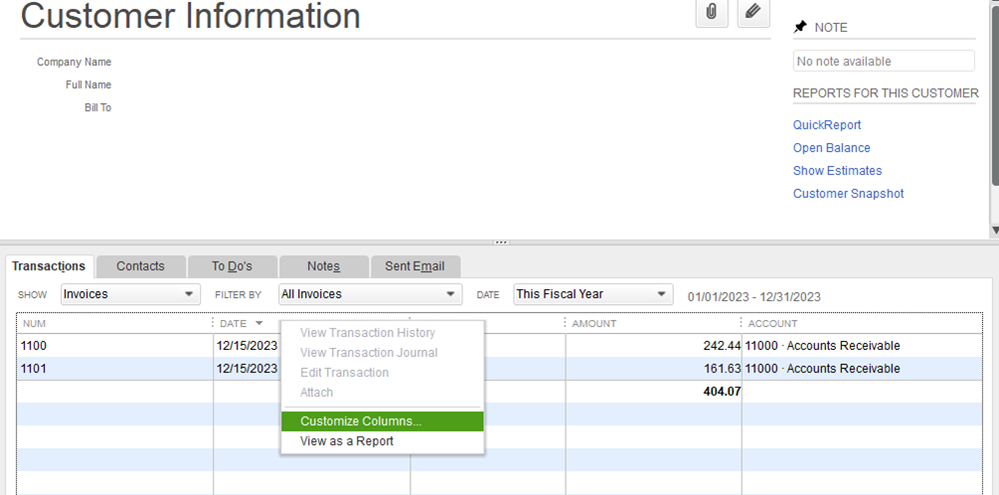Click the date 12/15/2023 in row 1101
The width and height of the screenshot is (999, 495).
(x=247, y=369)
